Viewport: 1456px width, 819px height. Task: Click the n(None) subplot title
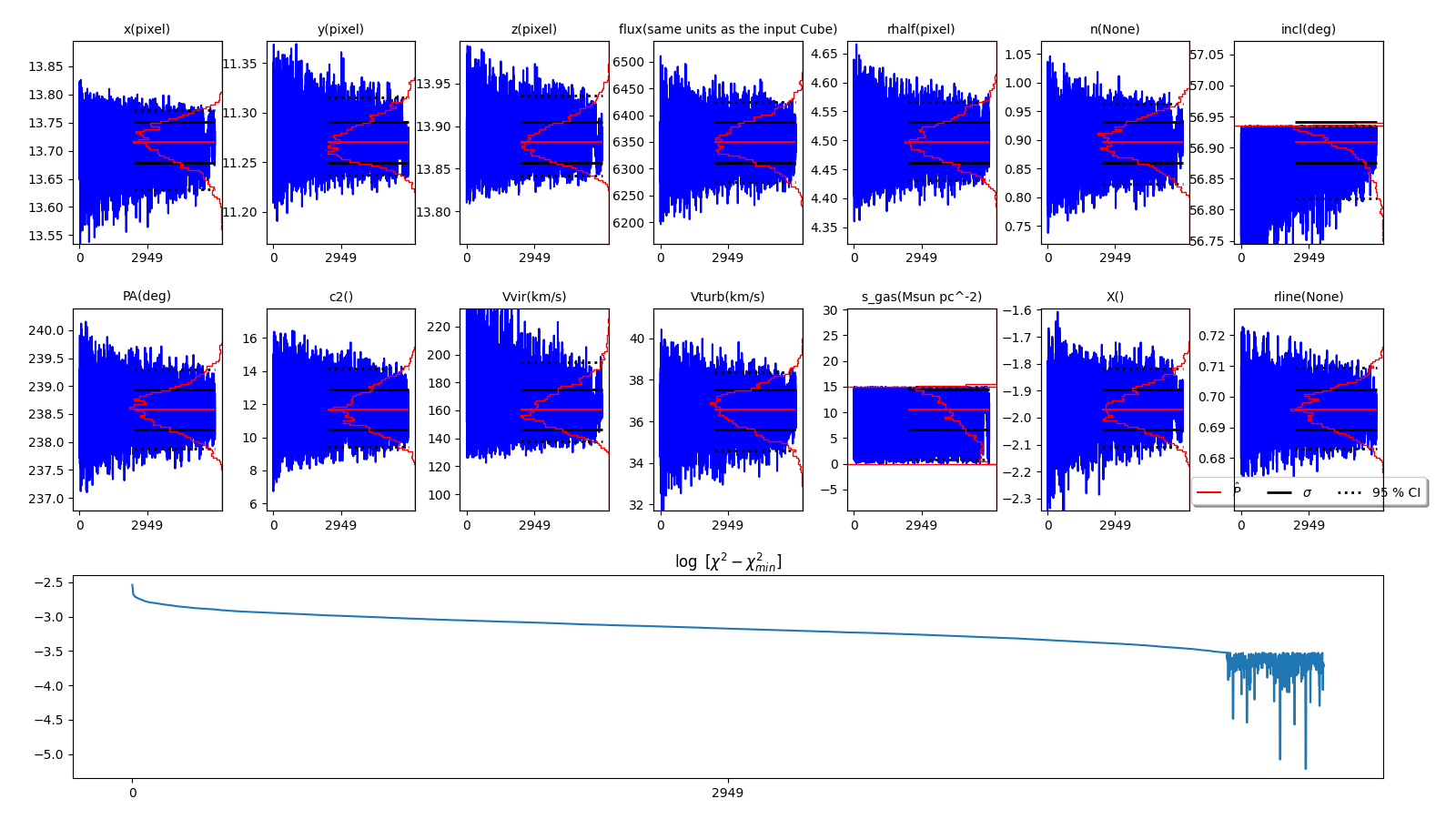1115,29
